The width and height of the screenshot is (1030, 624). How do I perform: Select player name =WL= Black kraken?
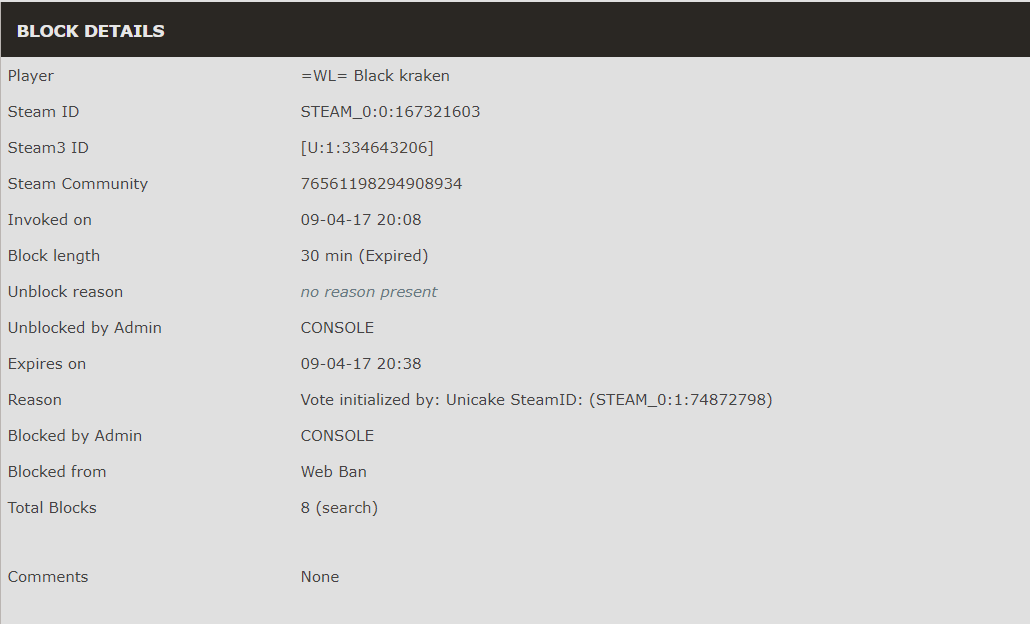(375, 76)
